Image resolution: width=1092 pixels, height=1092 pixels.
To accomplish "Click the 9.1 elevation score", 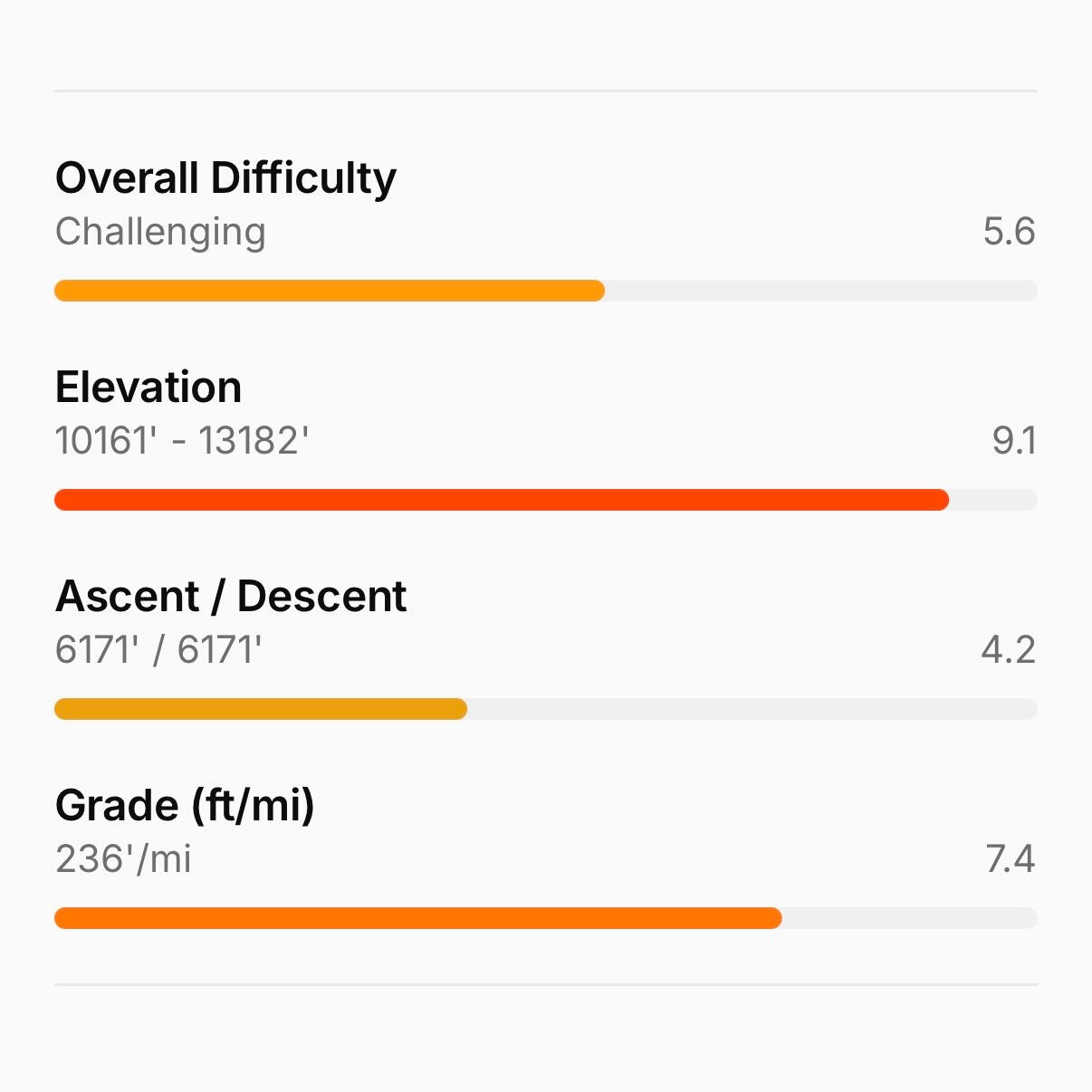I will click(1013, 441).
